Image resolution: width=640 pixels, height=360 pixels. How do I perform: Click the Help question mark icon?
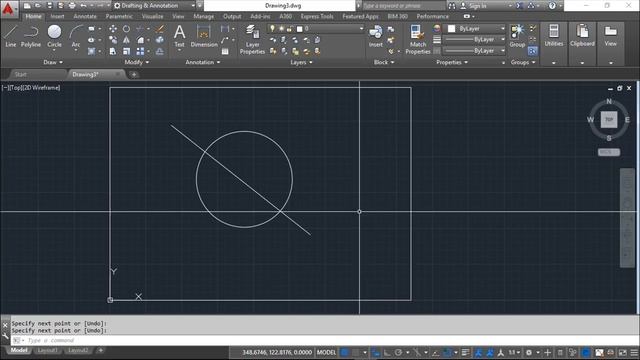pyautogui.click(x=552, y=6)
